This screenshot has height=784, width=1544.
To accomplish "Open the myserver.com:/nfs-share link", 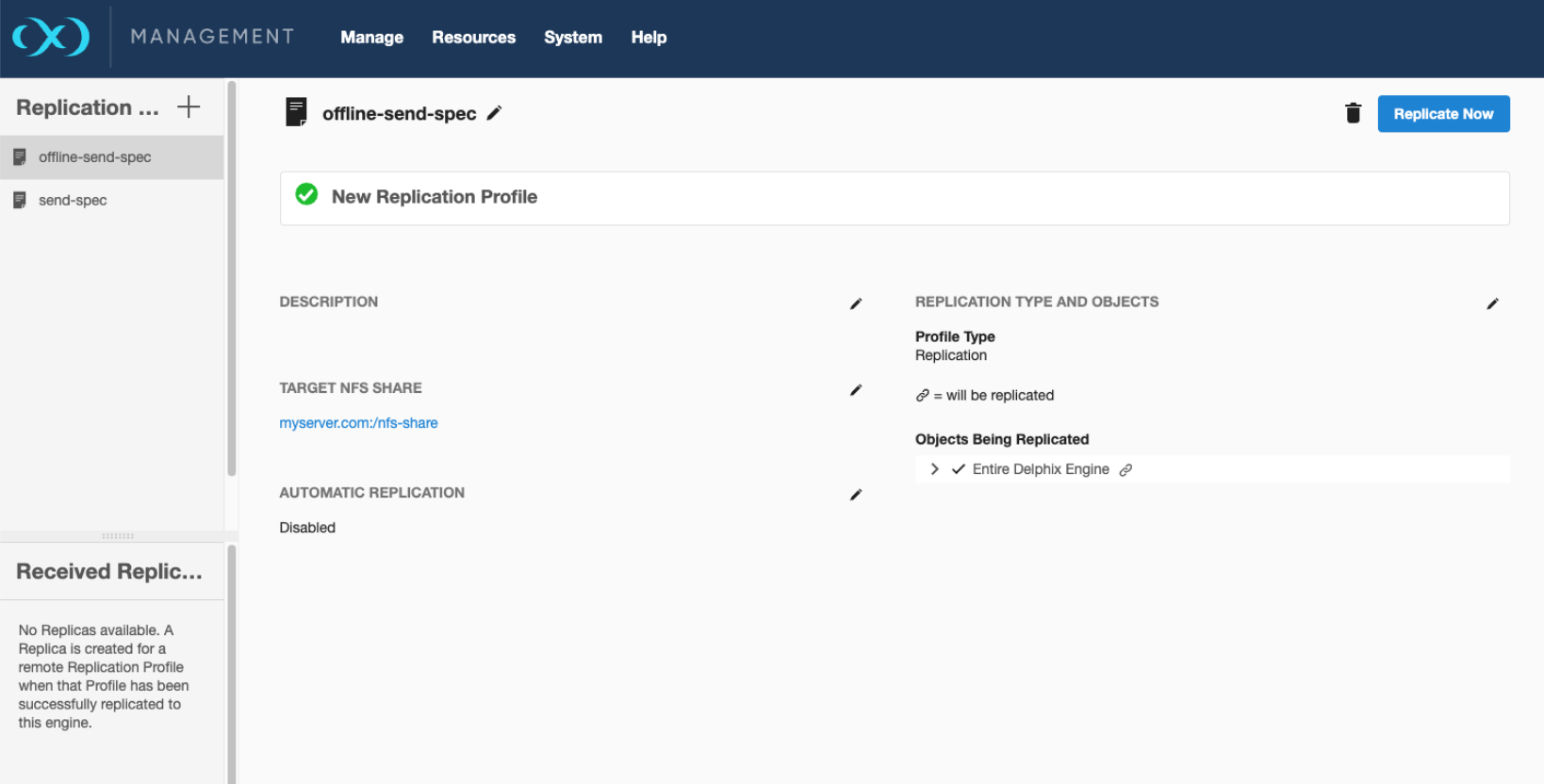I will point(358,423).
